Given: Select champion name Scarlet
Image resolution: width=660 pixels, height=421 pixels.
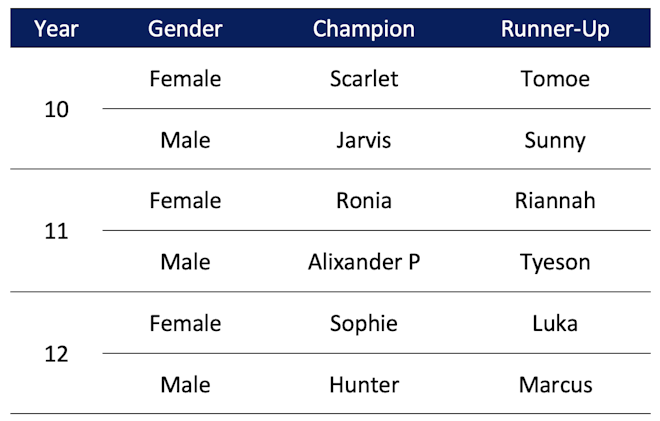Looking at the screenshot, I should click(x=364, y=79).
